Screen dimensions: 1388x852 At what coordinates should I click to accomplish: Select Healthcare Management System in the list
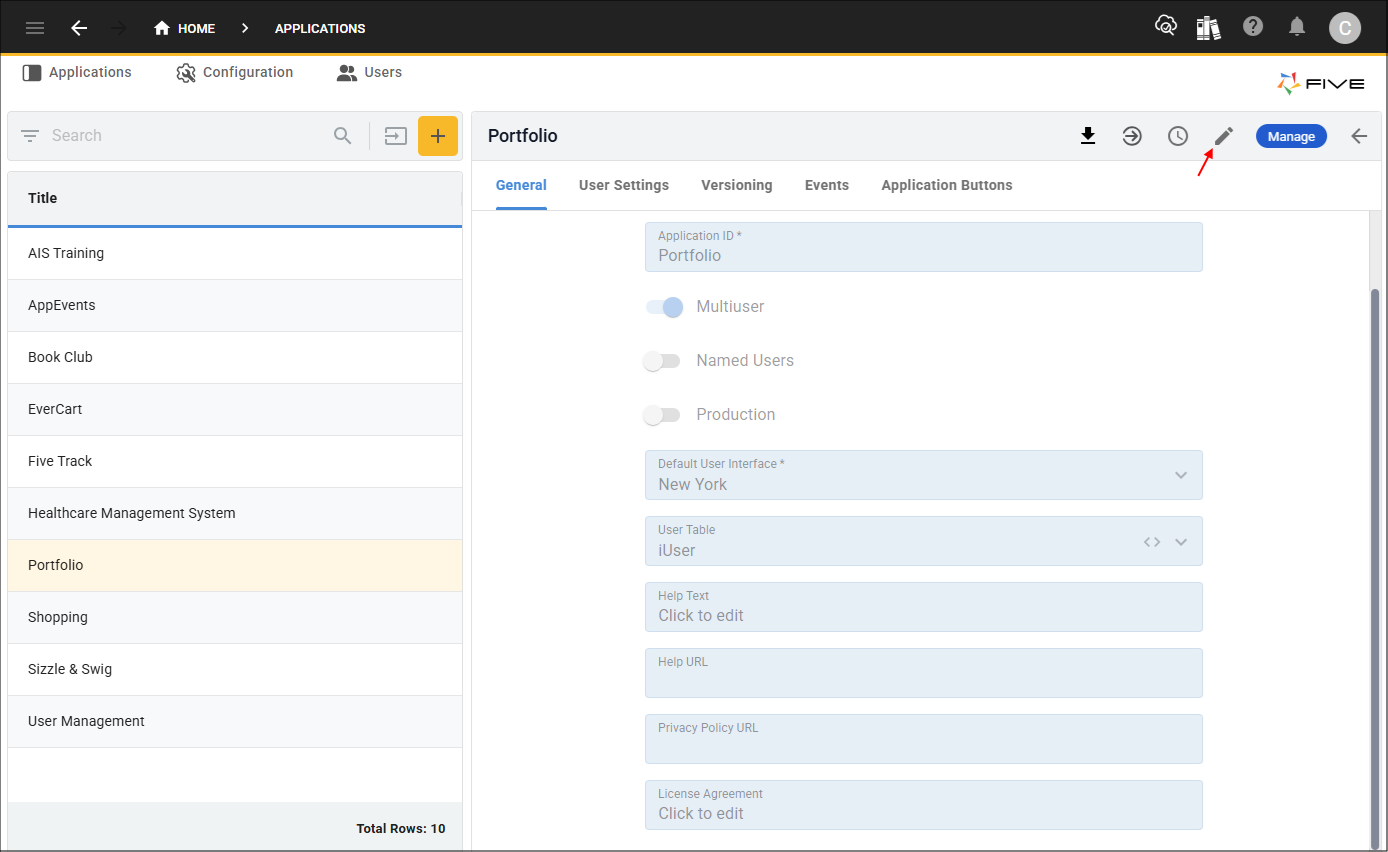click(132, 513)
